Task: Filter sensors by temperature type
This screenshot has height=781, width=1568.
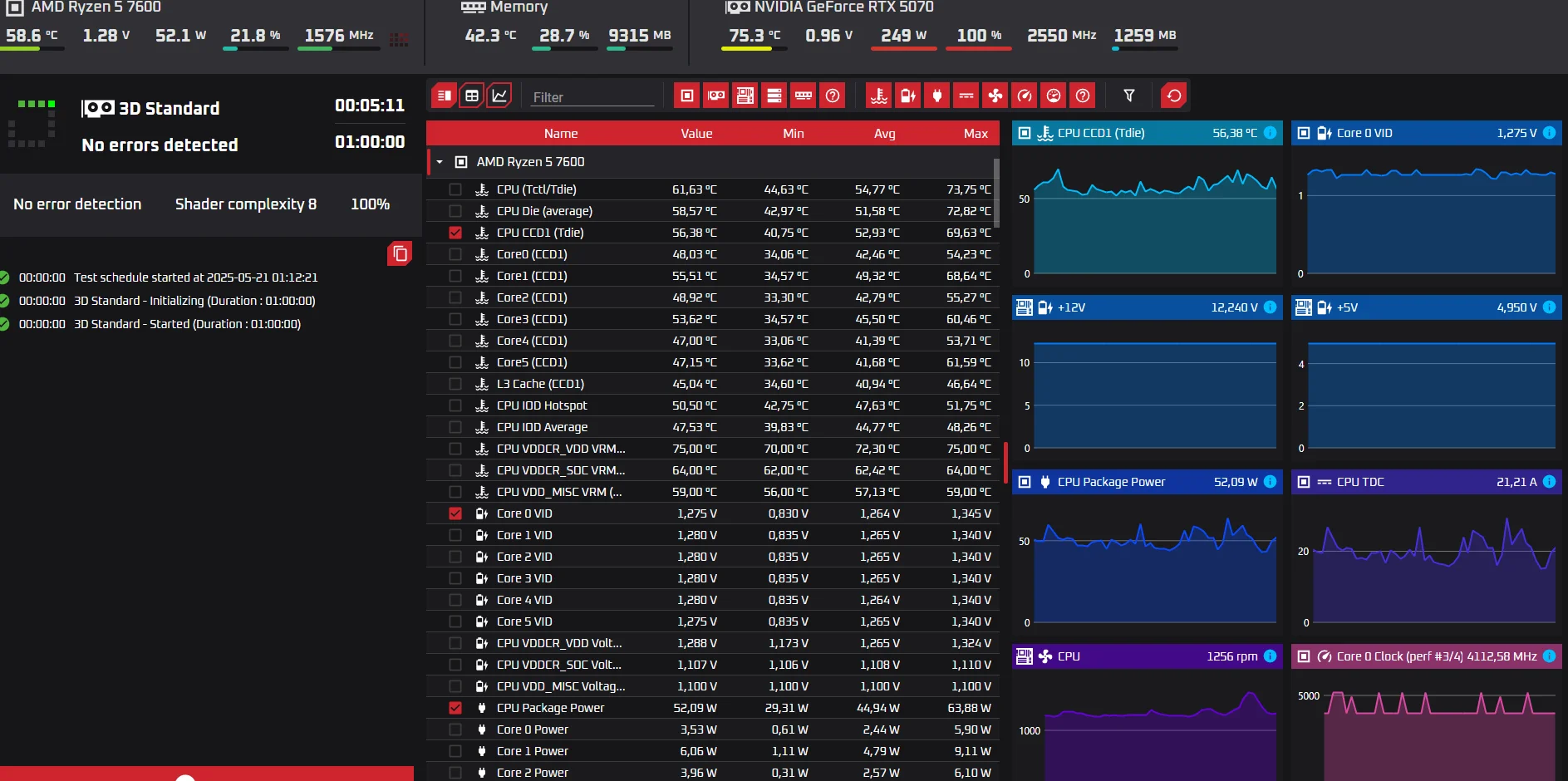Action: [878, 96]
